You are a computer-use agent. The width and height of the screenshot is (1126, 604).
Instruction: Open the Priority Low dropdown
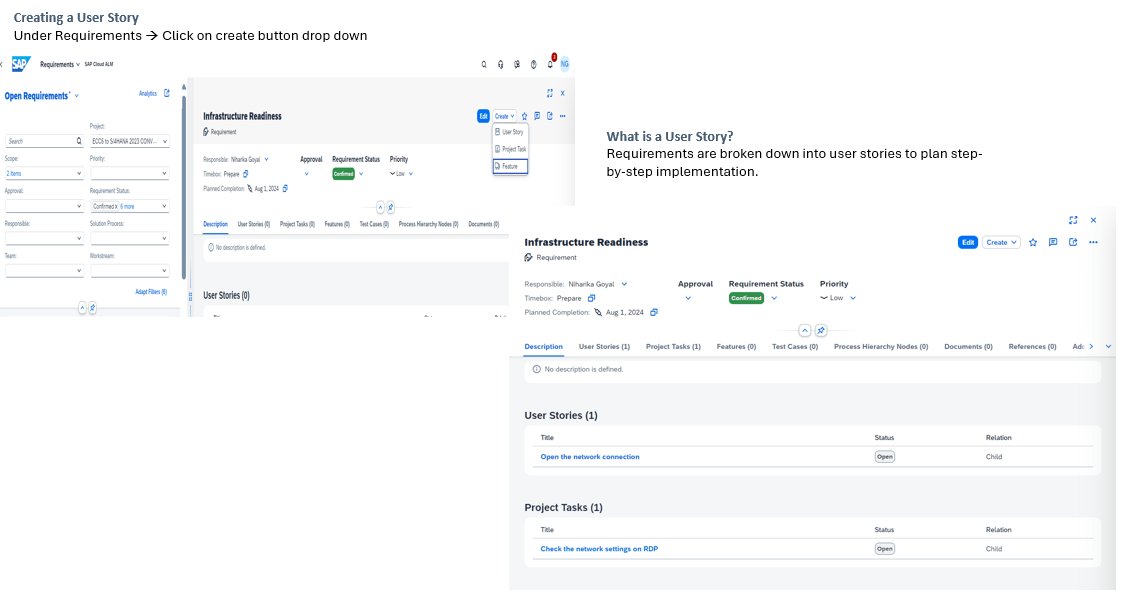pyautogui.click(x=852, y=297)
